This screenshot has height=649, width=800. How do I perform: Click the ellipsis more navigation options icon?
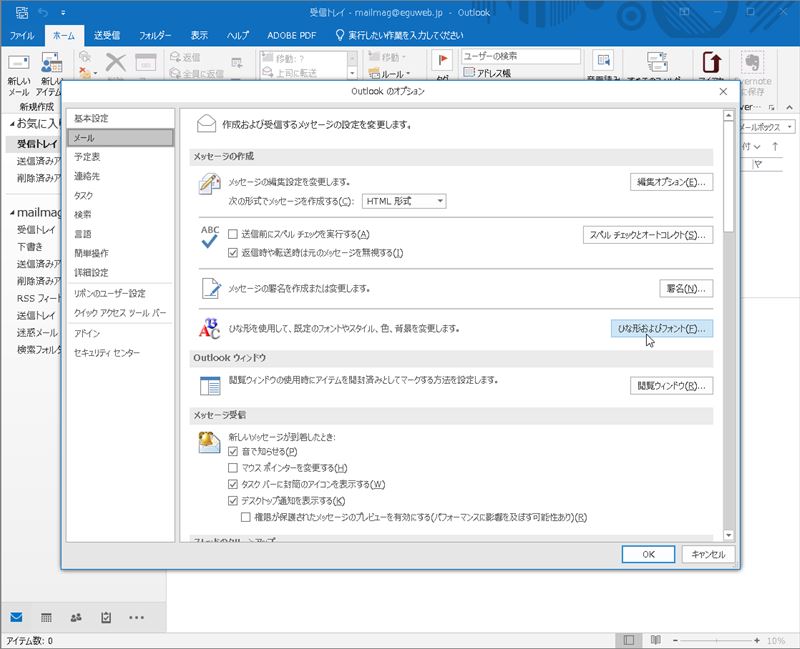click(136, 617)
